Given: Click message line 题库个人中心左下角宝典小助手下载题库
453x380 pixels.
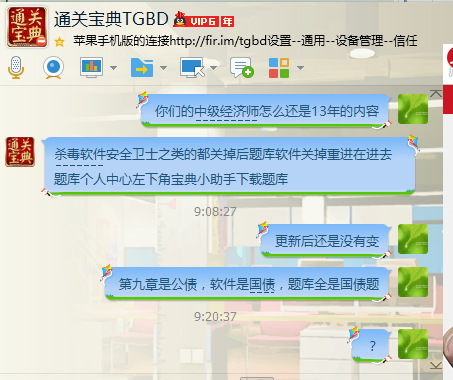Looking at the screenshot, I should [171, 179].
